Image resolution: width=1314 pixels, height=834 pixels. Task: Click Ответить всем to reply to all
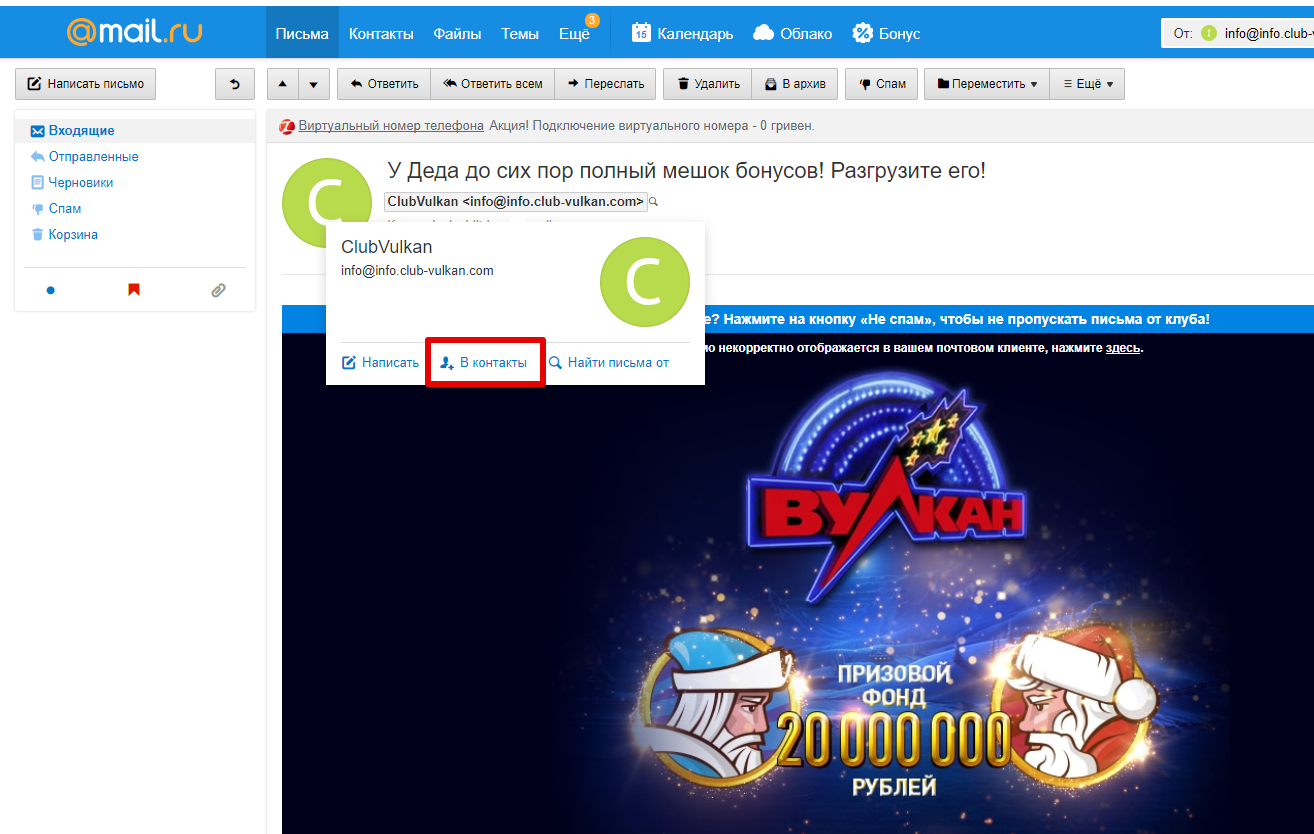click(492, 84)
